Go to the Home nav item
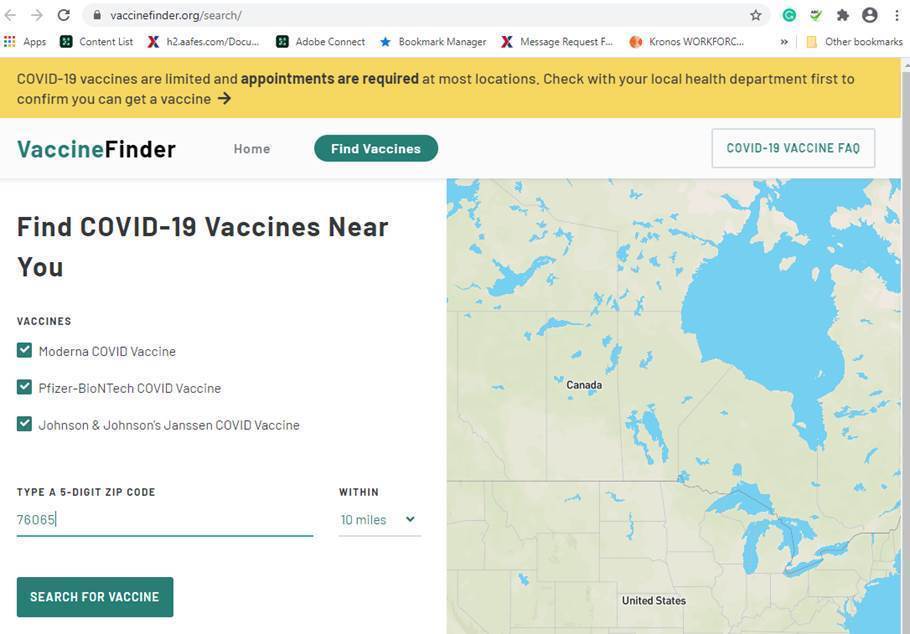This screenshot has height=634, width=910. (x=252, y=149)
